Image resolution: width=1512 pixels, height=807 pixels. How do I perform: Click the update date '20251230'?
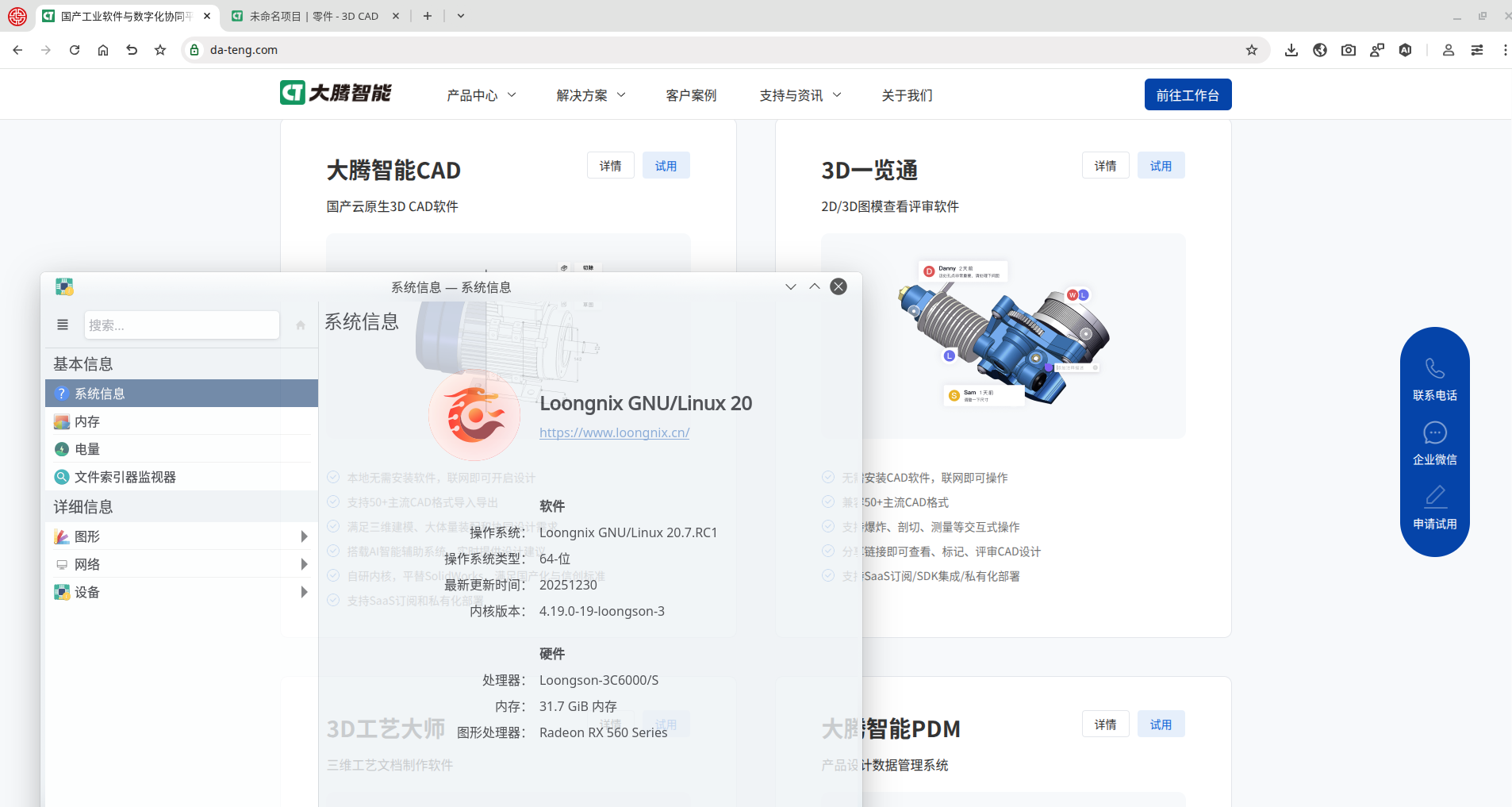568,585
